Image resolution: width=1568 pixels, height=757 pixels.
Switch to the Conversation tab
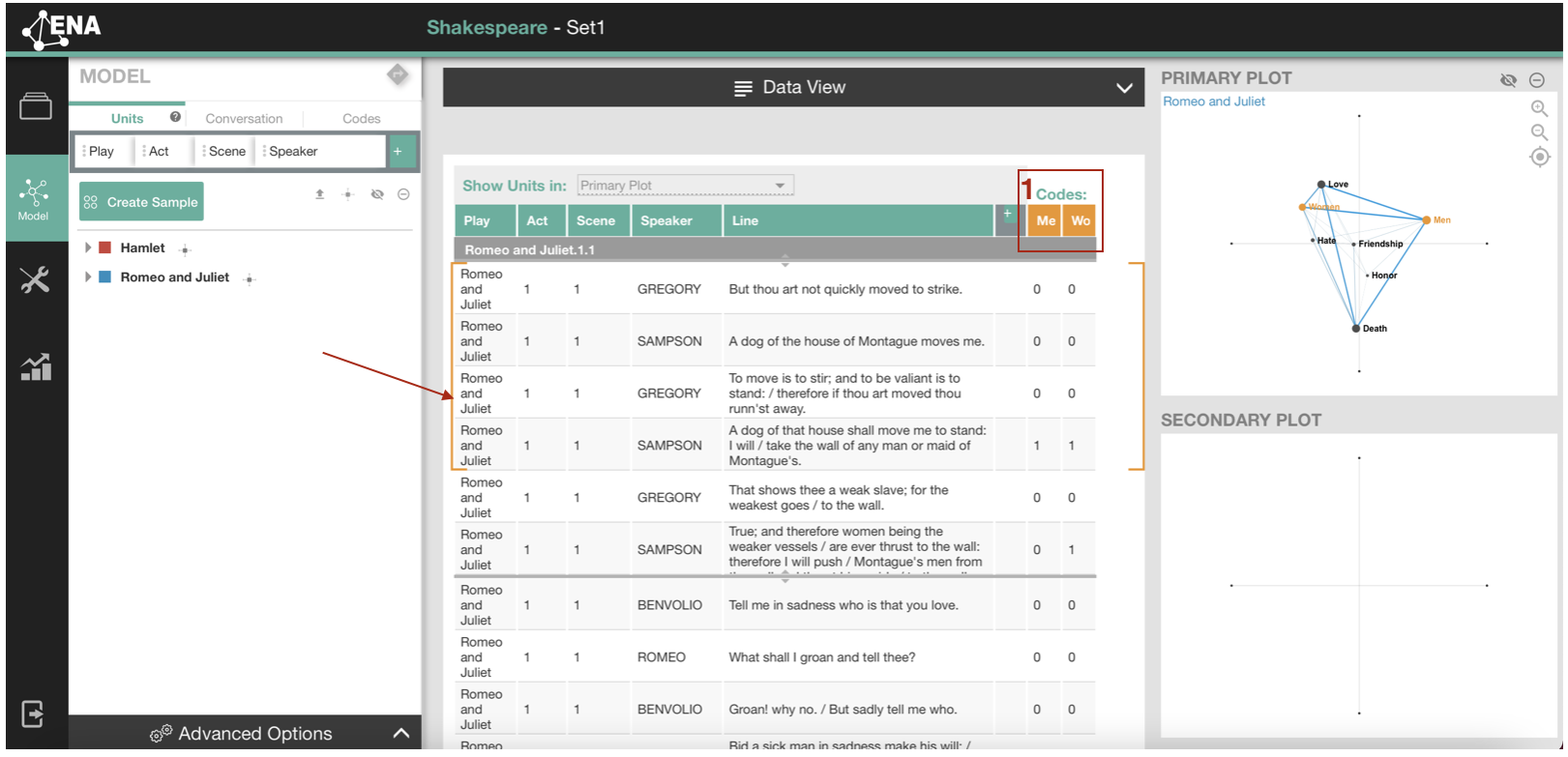tap(244, 119)
